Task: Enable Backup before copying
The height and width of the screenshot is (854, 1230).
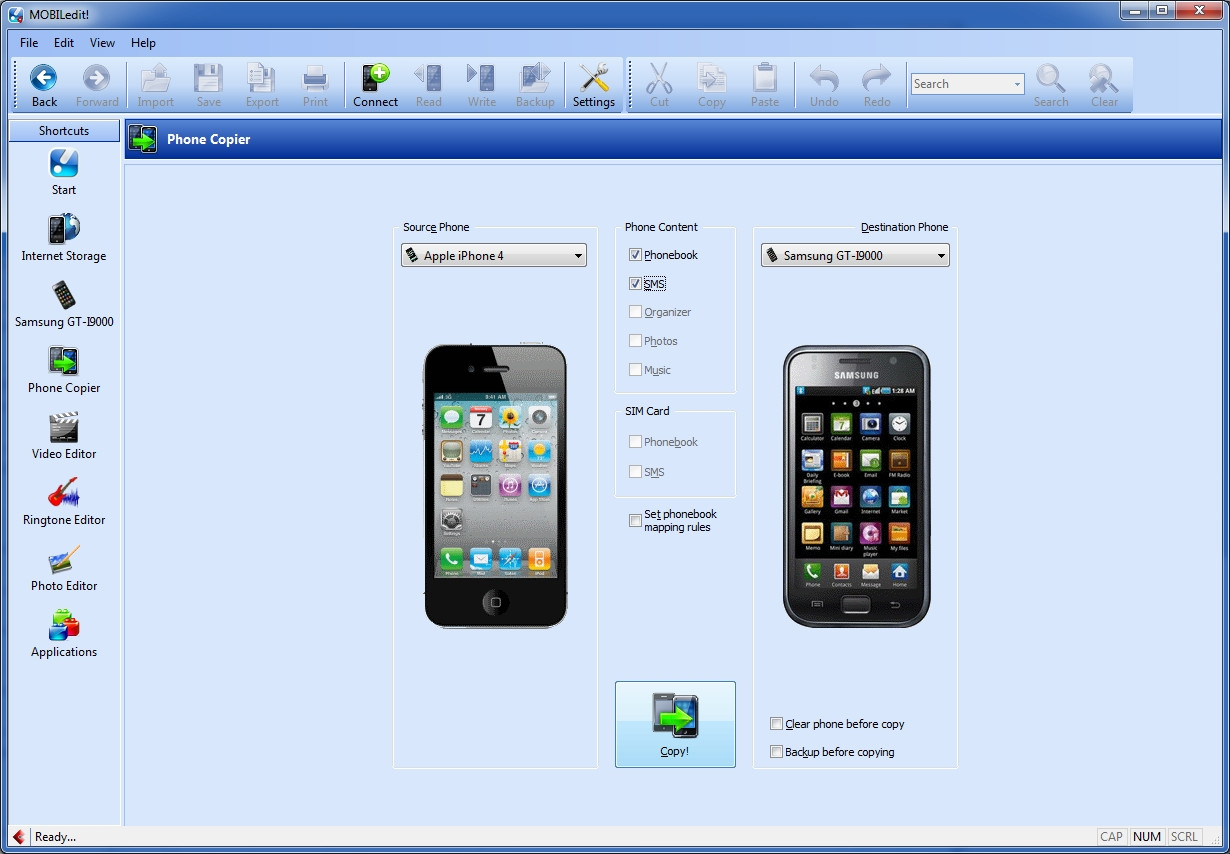Action: [776, 752]
